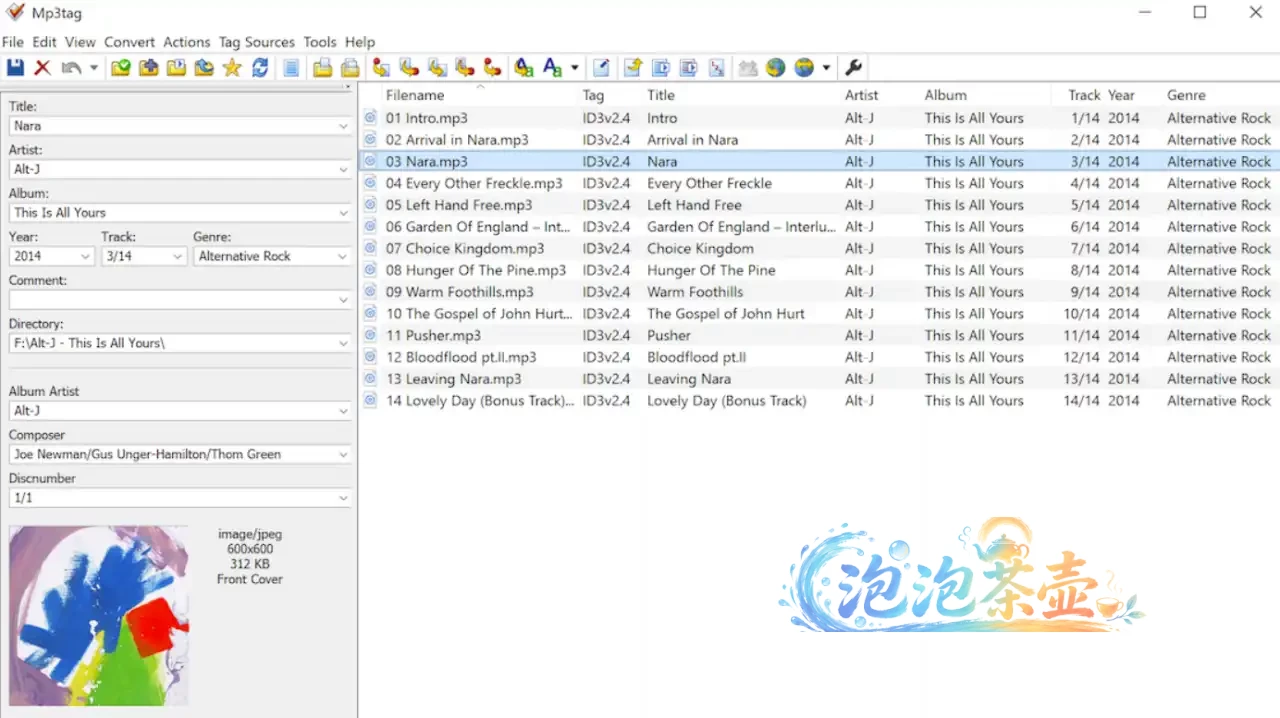Viewport: 1280px width, 718px height.
Task: Open the Convert menu
Action: coord(130,42)
